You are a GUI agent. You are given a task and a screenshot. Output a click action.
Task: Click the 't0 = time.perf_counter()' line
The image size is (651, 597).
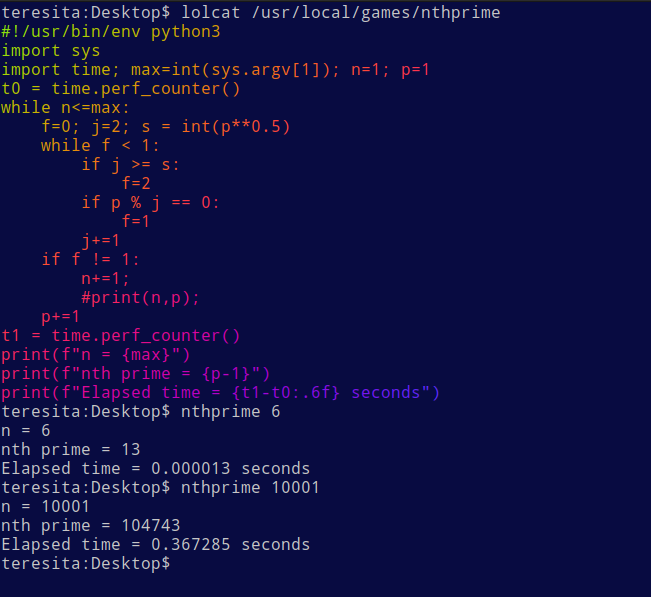click(x=120, y=89)
